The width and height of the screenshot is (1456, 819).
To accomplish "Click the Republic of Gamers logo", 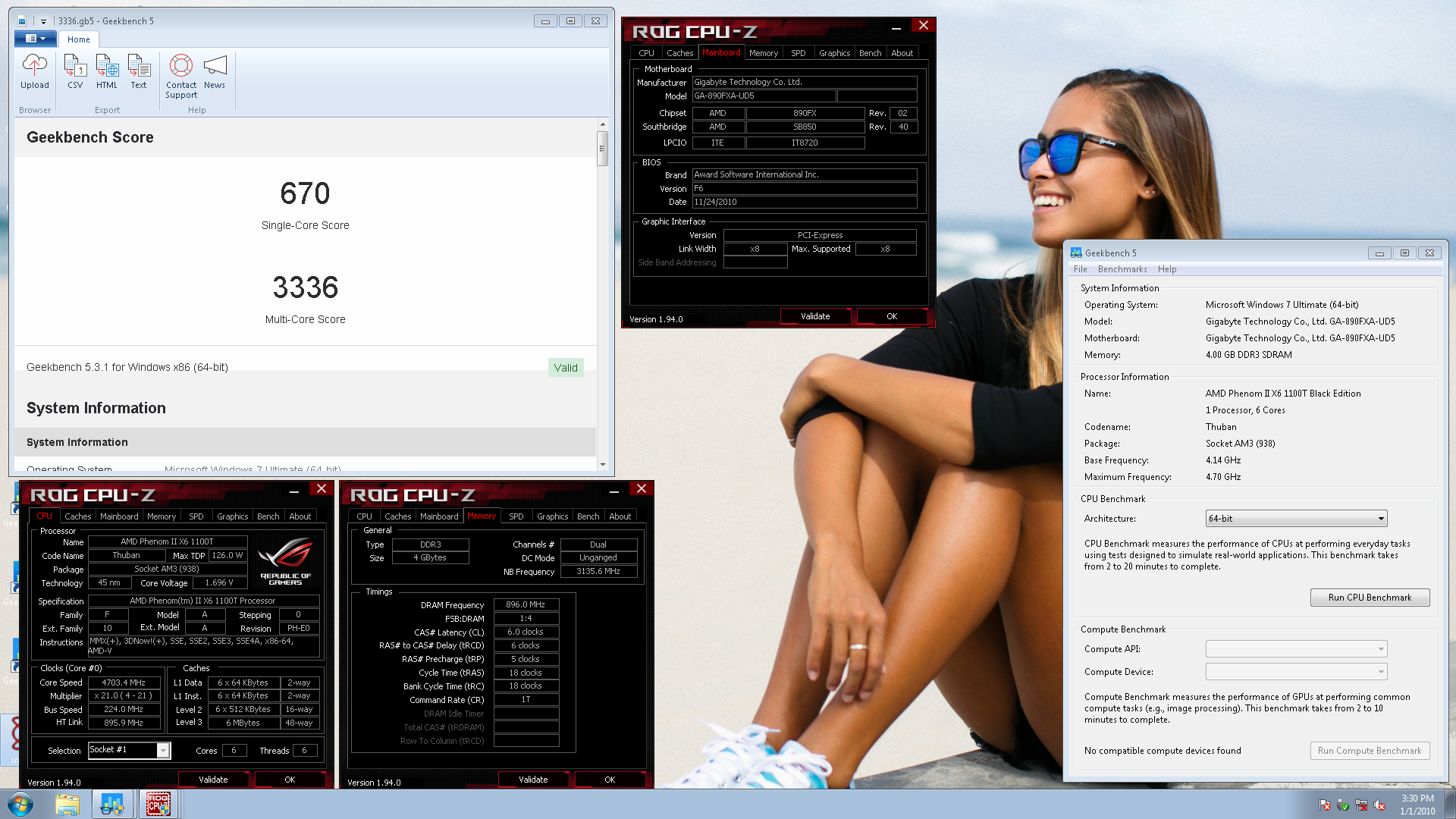I will (284, 561).
